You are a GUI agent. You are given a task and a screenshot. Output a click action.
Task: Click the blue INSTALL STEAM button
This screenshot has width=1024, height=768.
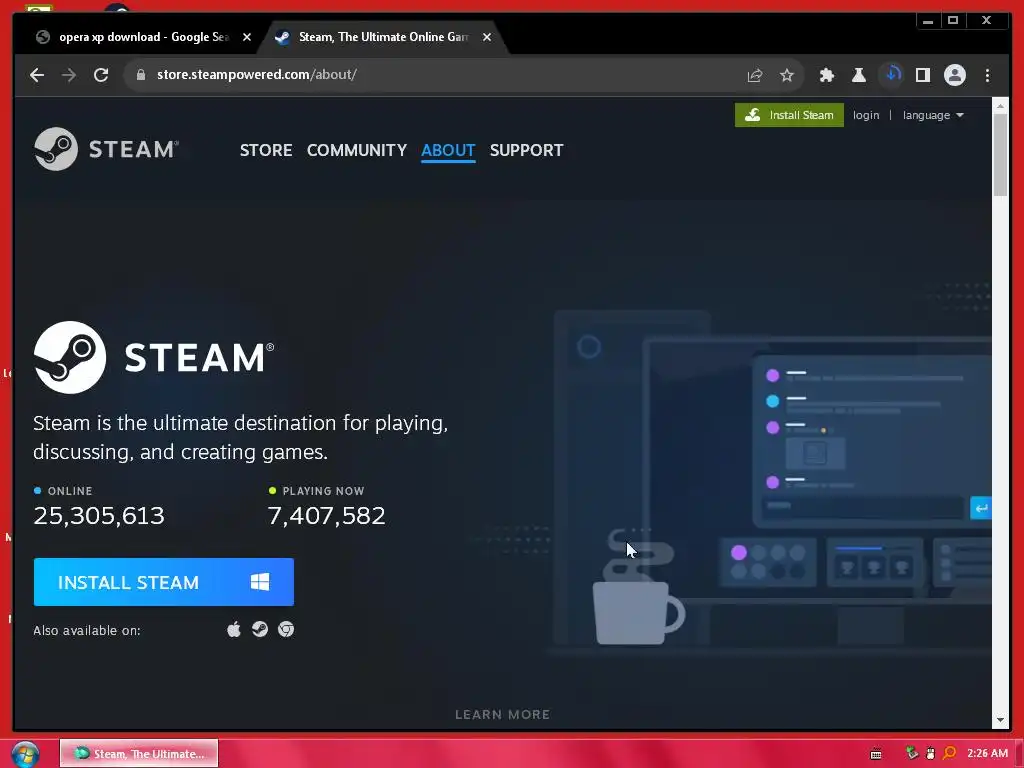pos(163,582)
